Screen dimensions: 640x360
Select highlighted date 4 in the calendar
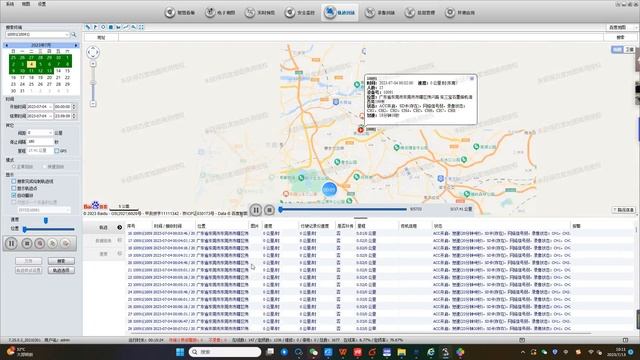(x=31, y=64)
